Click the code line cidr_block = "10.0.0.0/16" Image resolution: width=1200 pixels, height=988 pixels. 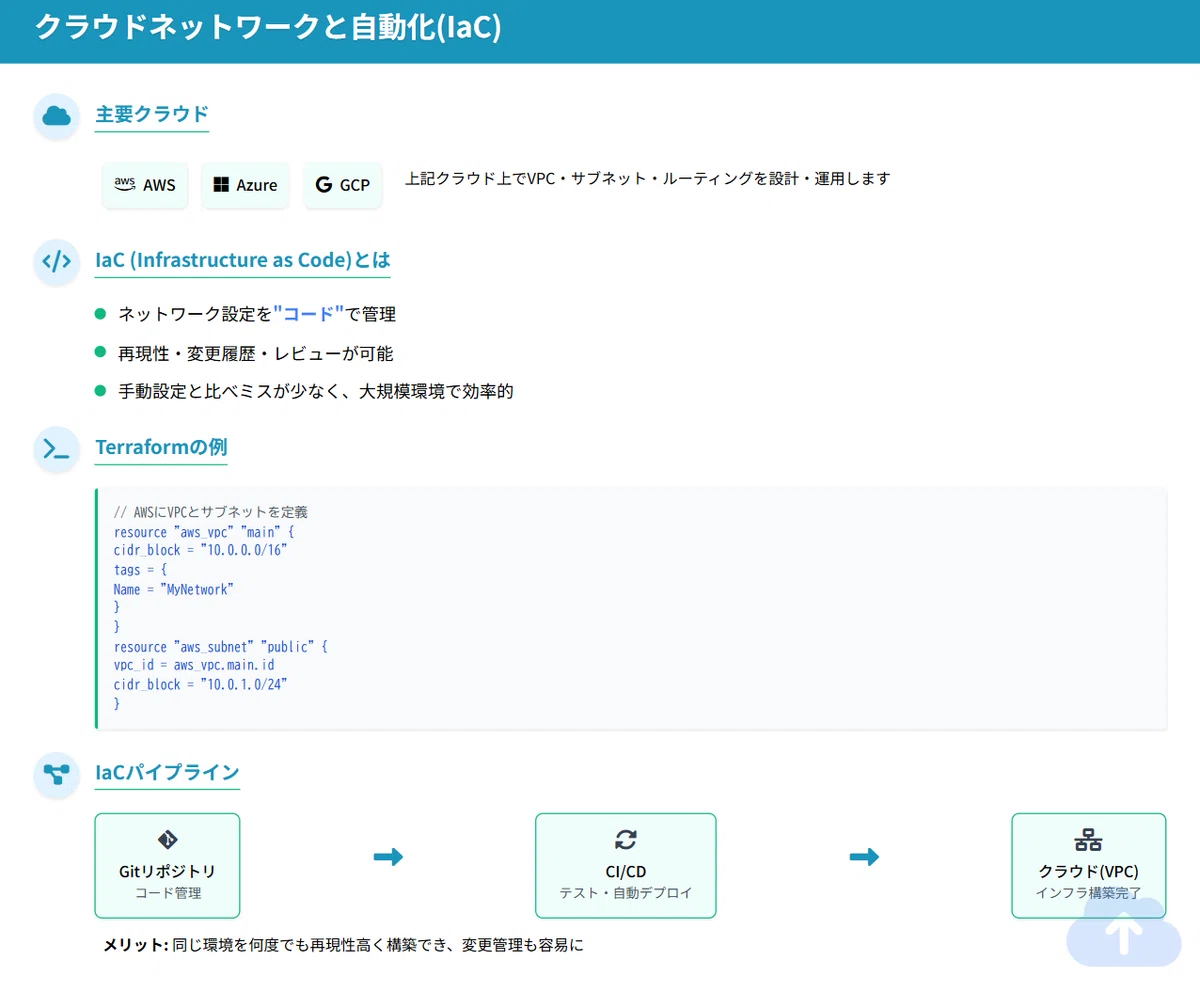click(x=201, y=551)
